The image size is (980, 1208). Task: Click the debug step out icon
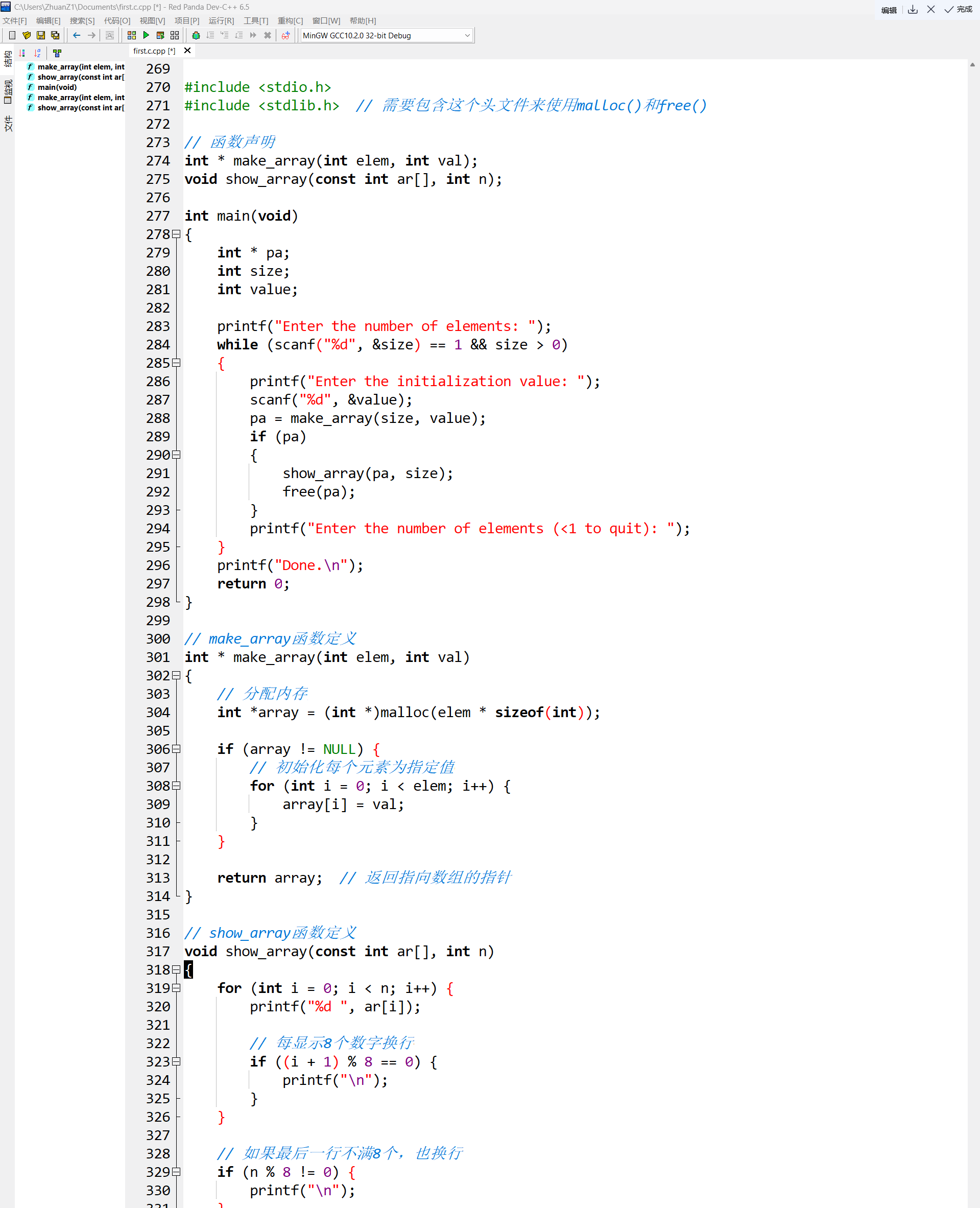point(239,36)
